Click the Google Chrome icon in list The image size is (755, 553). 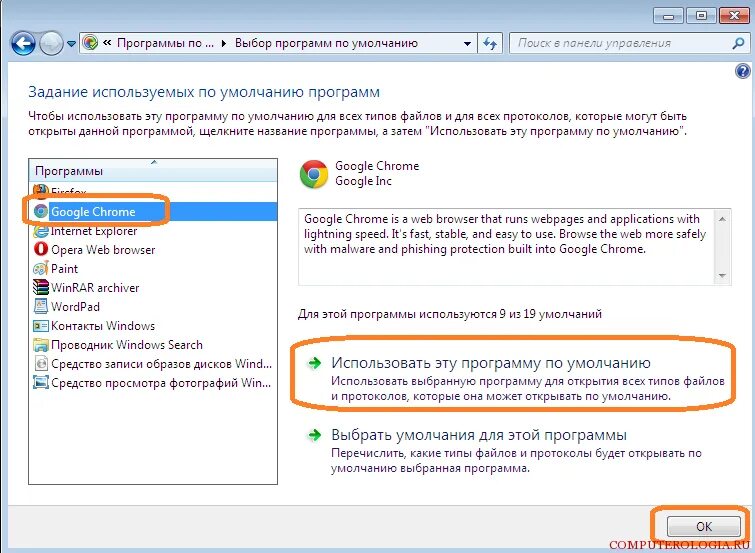click(x=41, y=211)
